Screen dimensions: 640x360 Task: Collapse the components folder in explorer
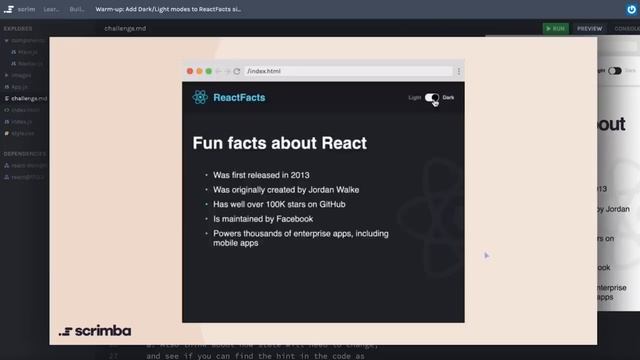point(7,40)
